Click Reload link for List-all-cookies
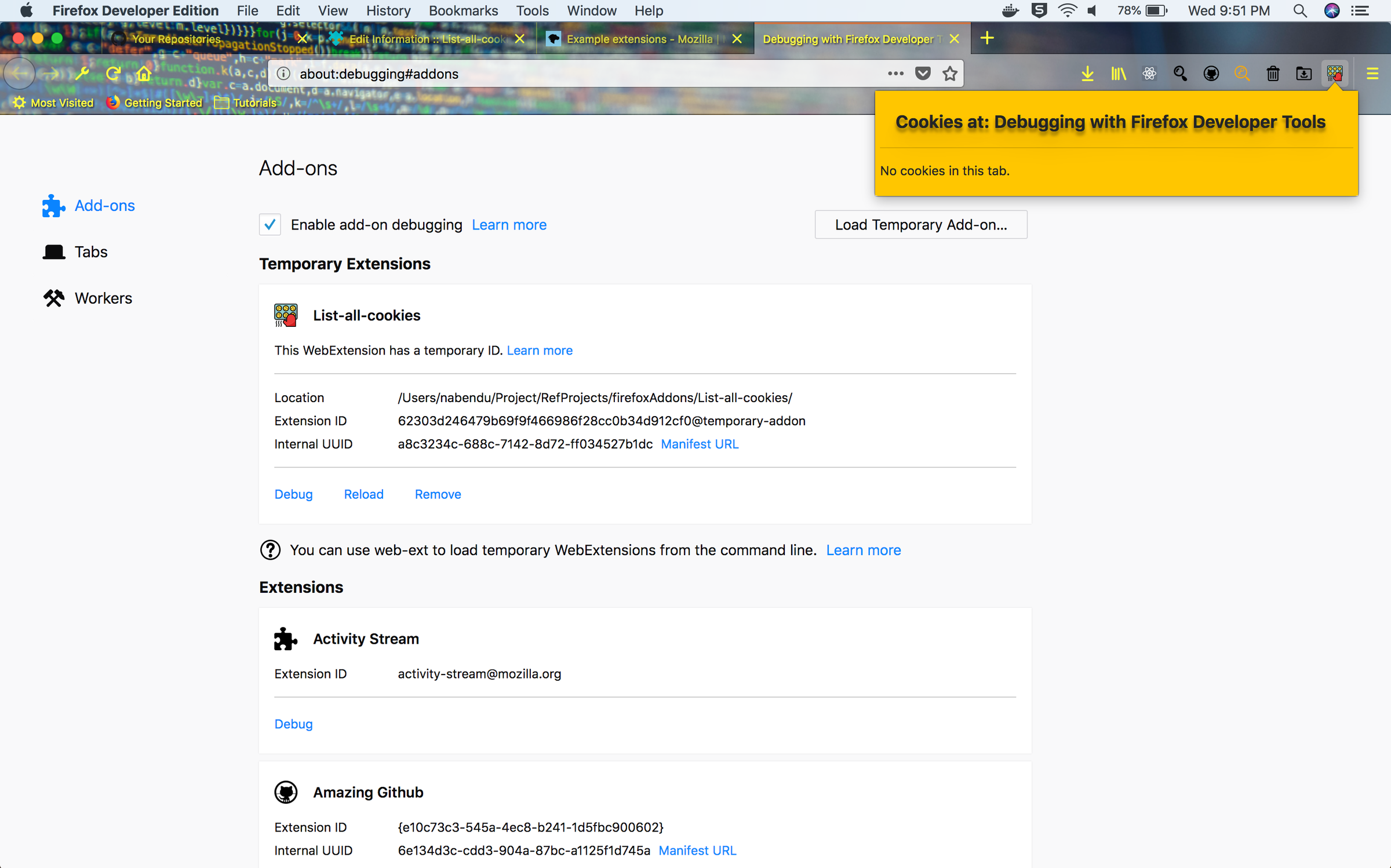This screenshot has height=868, width=1391. tap(363, 494)
